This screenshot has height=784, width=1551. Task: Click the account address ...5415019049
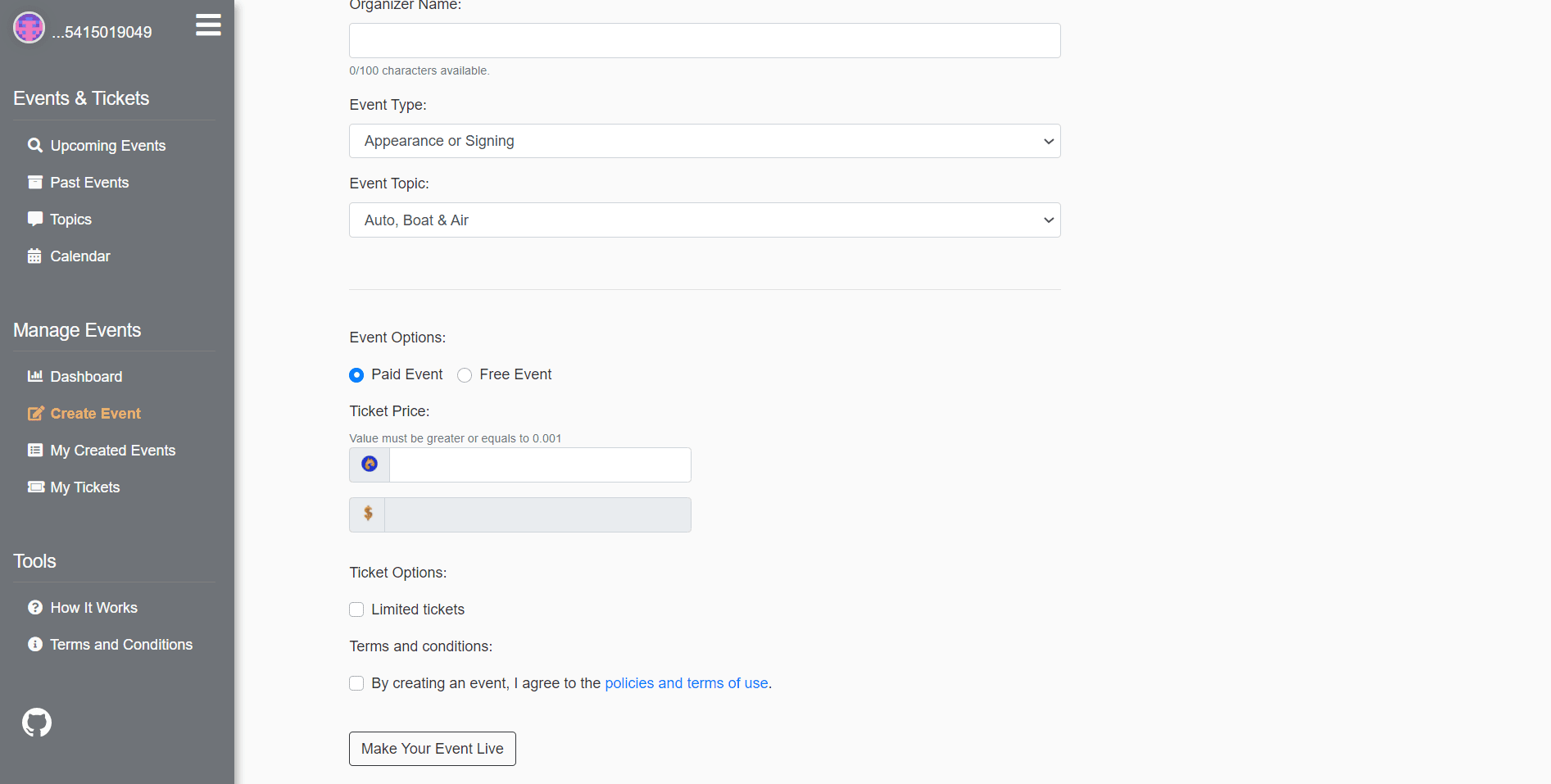click(102, 32)
